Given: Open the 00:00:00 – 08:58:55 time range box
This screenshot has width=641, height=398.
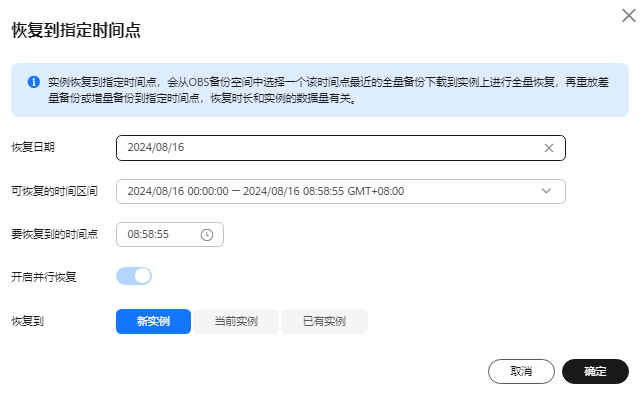Looking at the screenshot, I should 341,191.
